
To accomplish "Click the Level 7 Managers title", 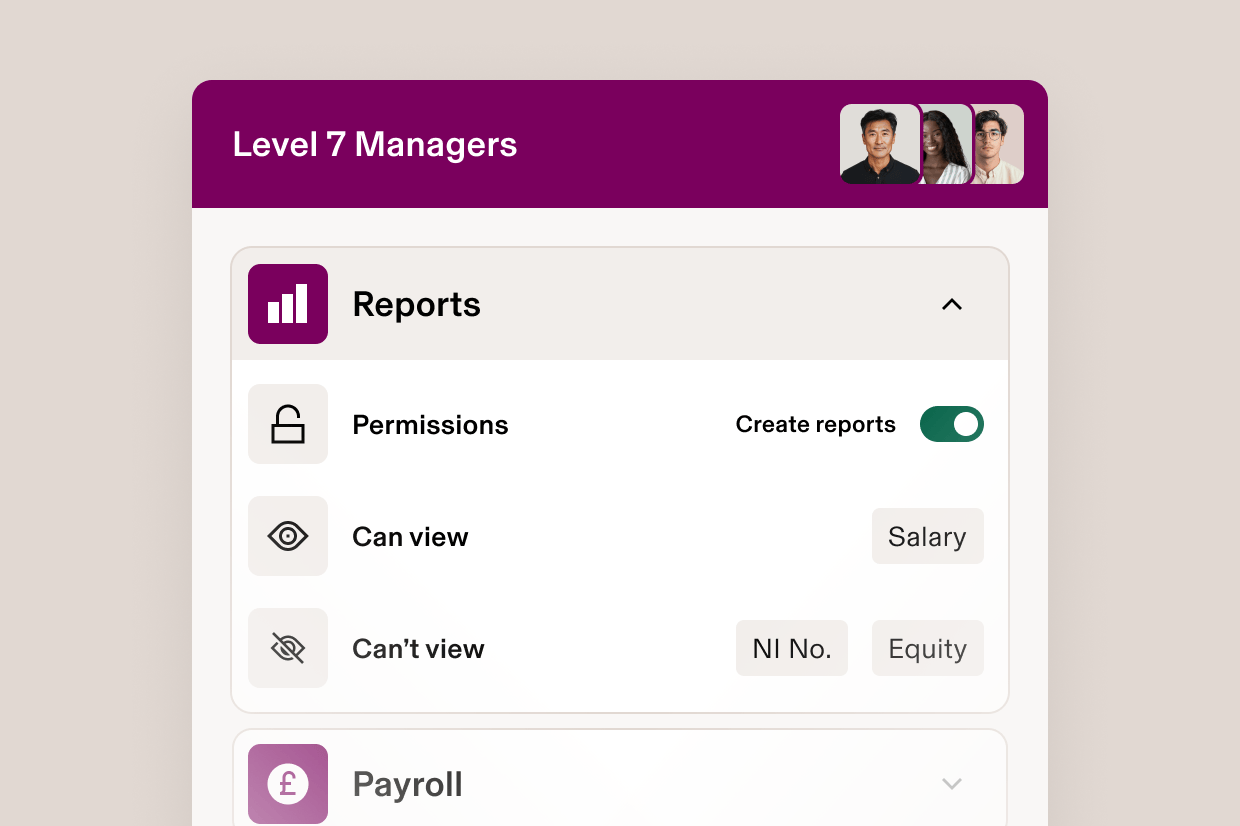I will click(x=375, y=144).
